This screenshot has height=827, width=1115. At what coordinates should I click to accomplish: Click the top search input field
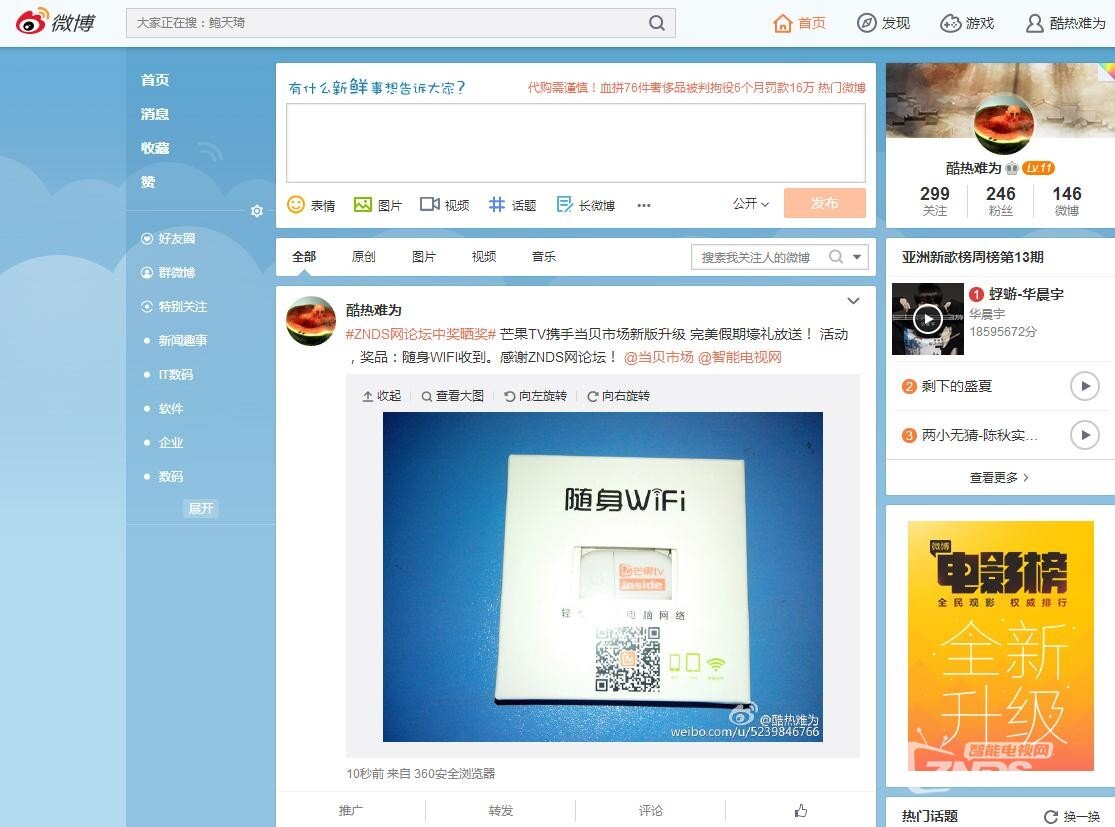(388, 23)
